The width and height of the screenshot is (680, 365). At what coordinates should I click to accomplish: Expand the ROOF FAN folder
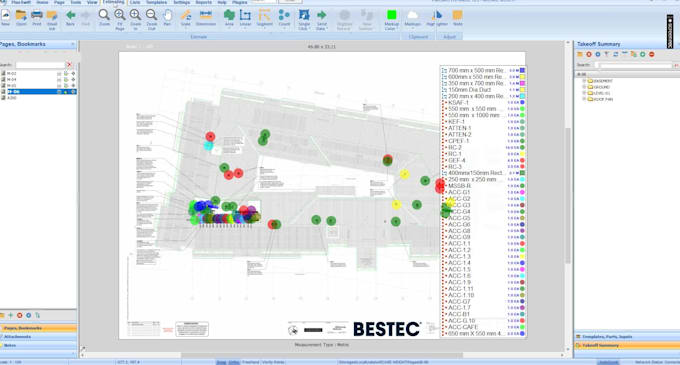click(x=584, y=99)
